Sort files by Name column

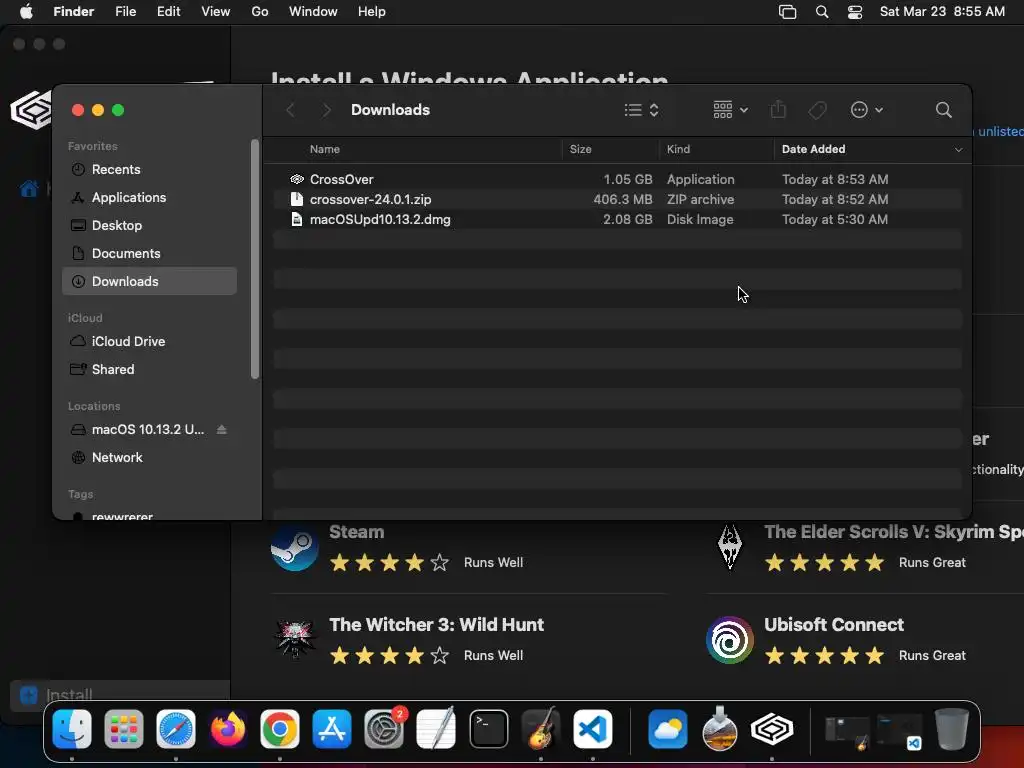pyautogui.click(x=325, y=150)
